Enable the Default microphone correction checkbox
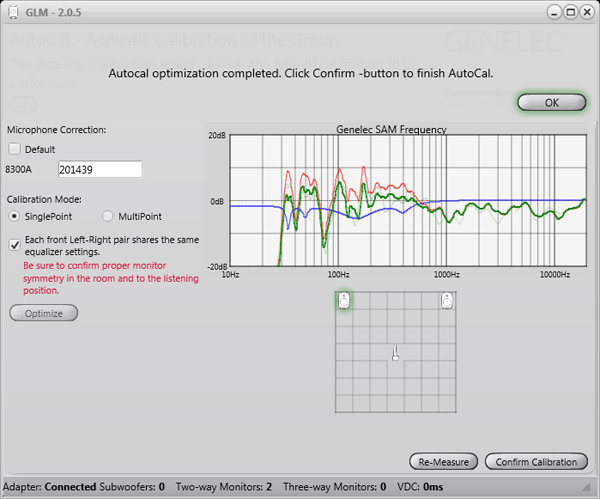The image size is (600, 499). pyautogui.click(x=15, y=149)
